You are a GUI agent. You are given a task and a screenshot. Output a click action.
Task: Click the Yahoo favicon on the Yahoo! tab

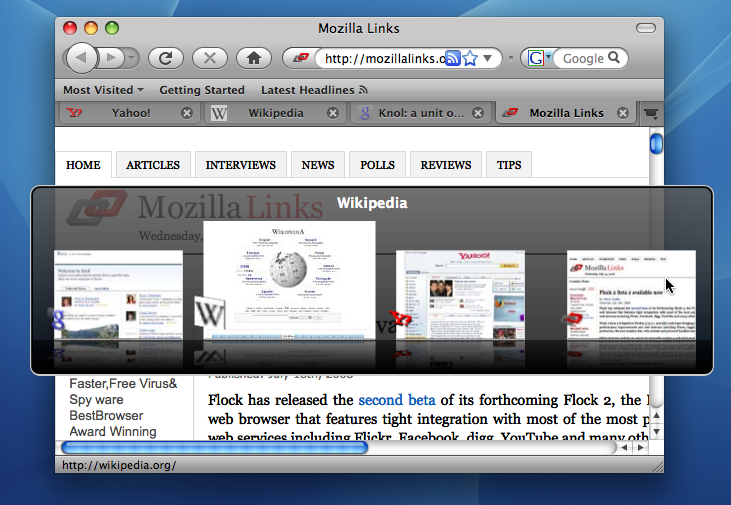tap(74, 113)
